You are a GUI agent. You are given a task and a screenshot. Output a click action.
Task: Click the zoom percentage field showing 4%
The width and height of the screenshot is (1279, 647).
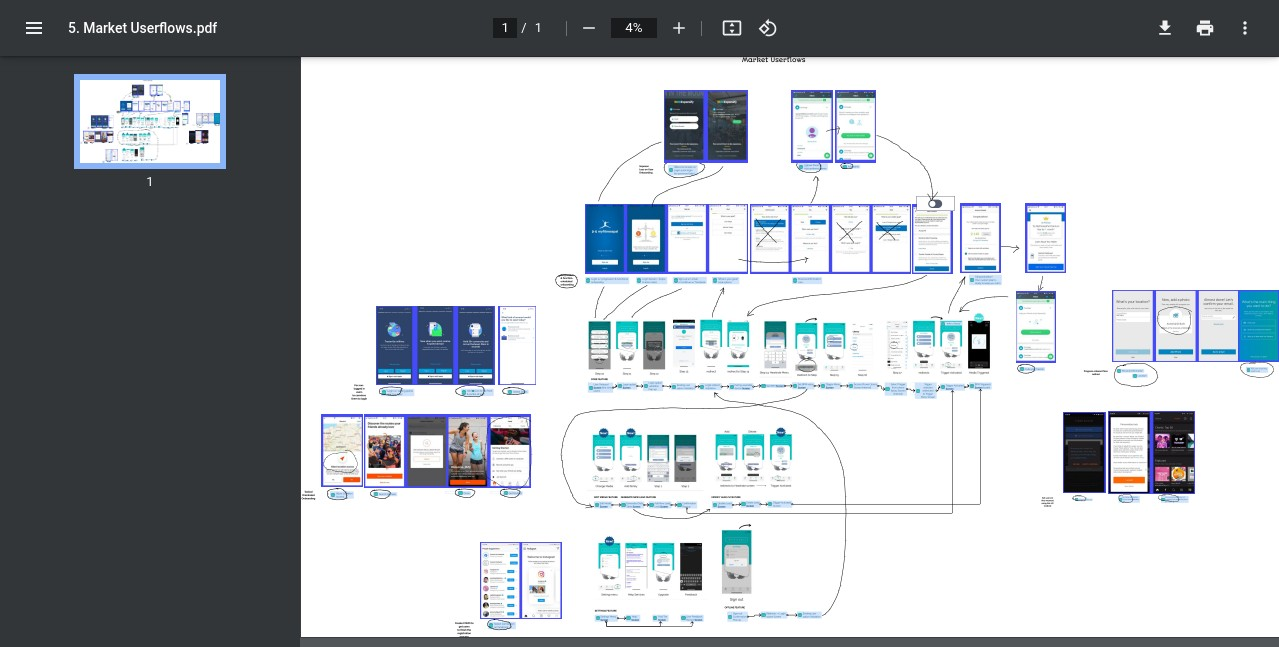click(633, 28)
